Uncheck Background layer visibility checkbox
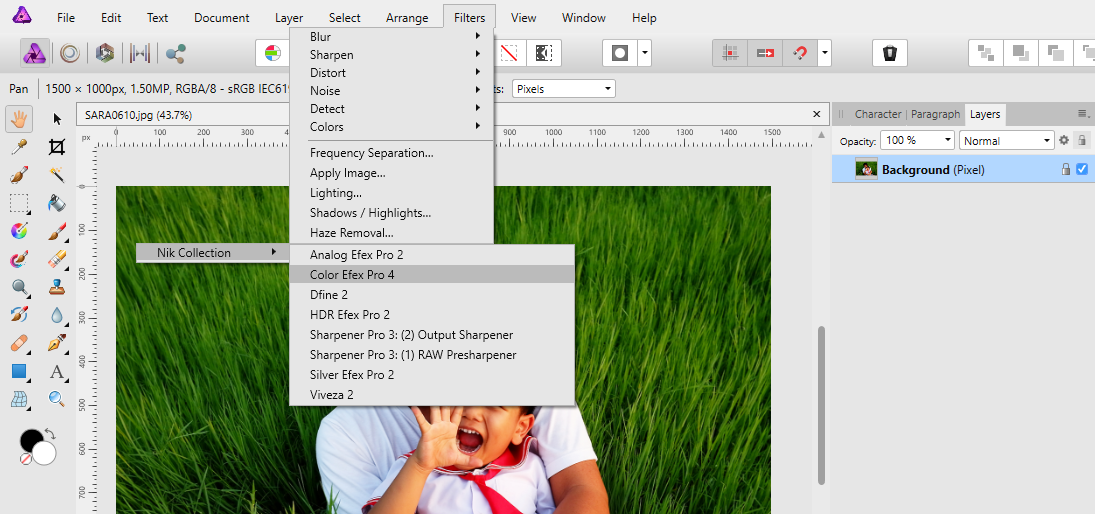 1082,169
